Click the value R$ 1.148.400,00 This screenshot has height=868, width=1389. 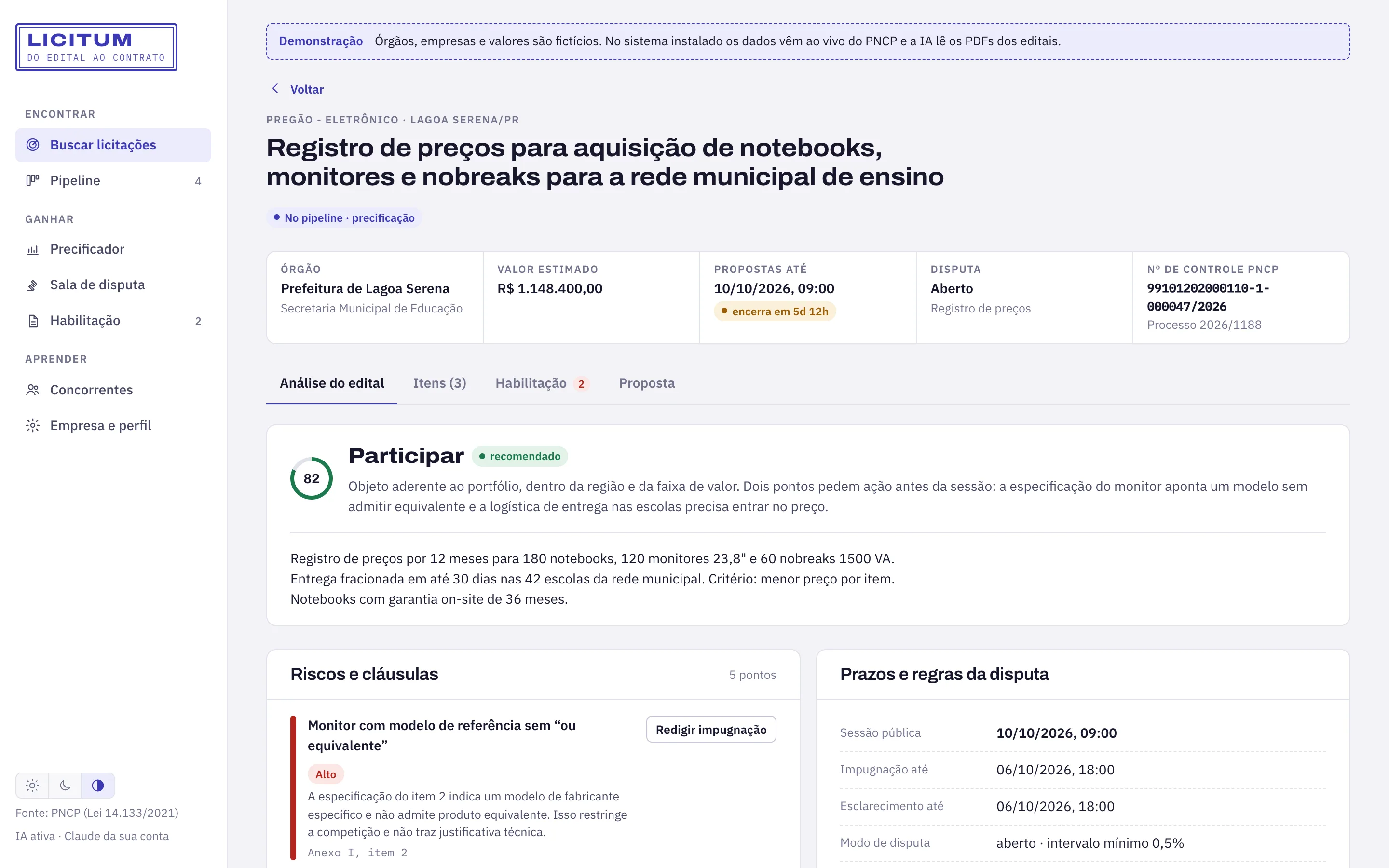click(549, 288)
